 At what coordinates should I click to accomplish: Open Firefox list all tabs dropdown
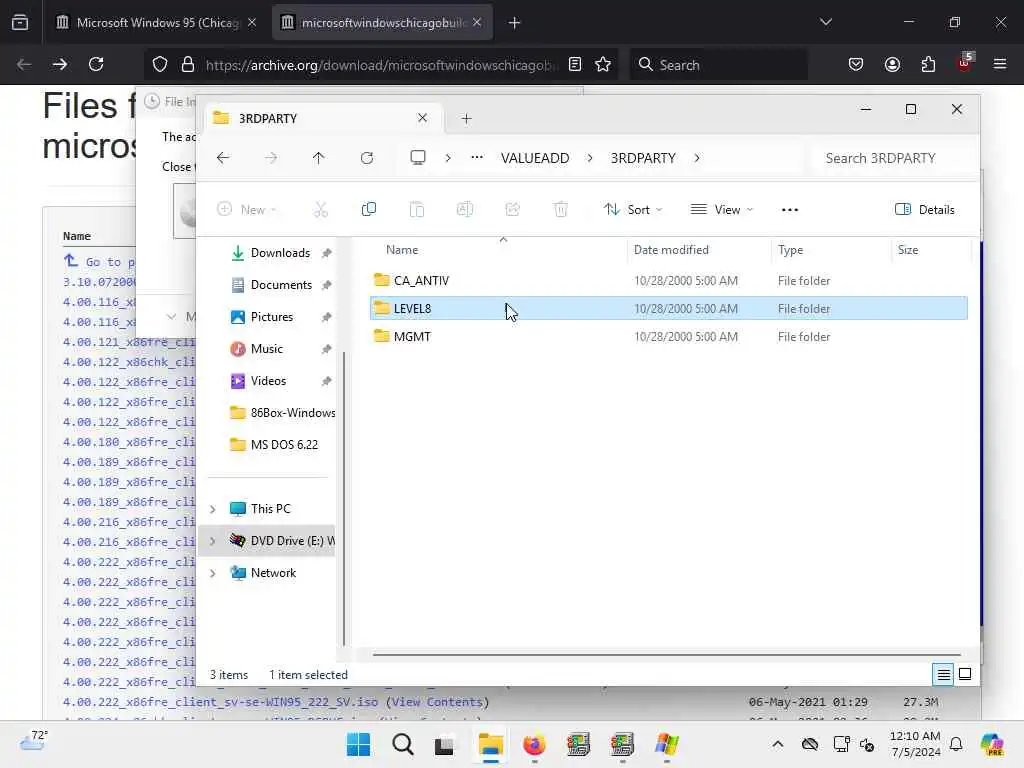point(825,22)
